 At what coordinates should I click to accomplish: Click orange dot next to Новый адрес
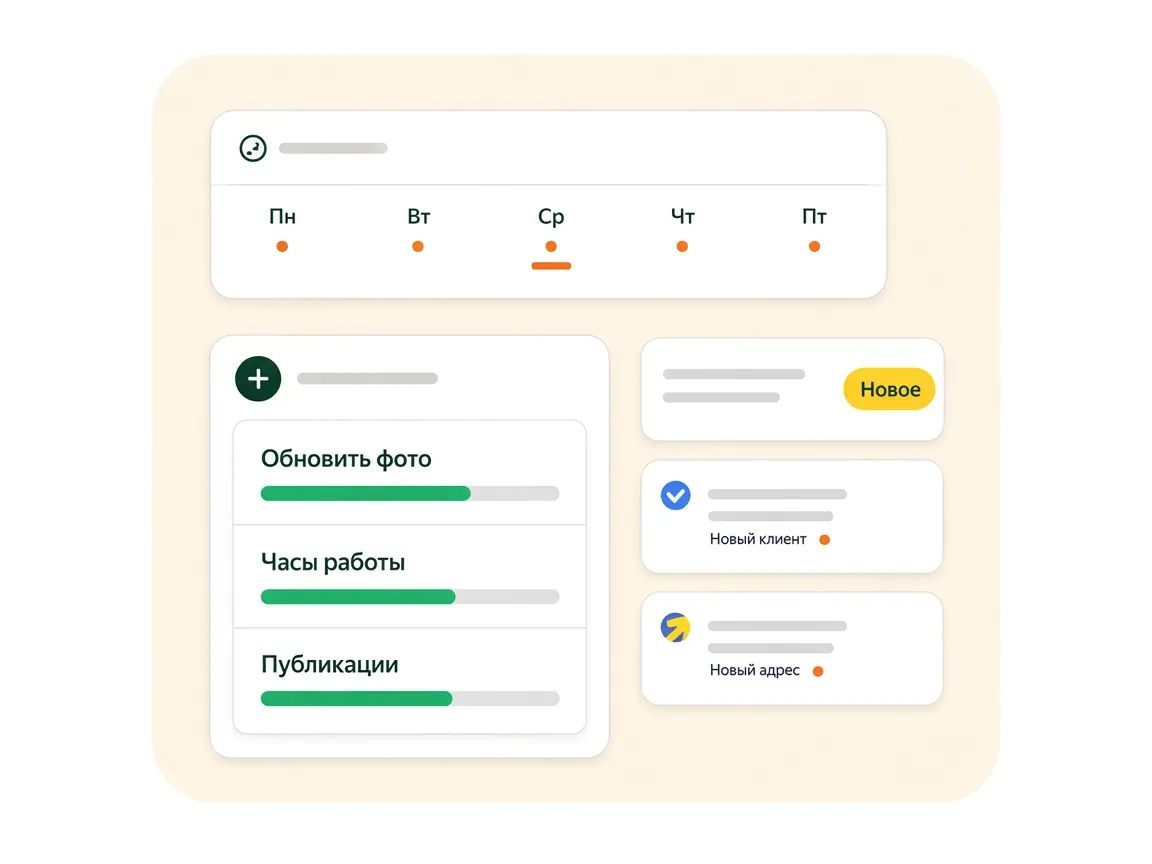pos(818,671)
